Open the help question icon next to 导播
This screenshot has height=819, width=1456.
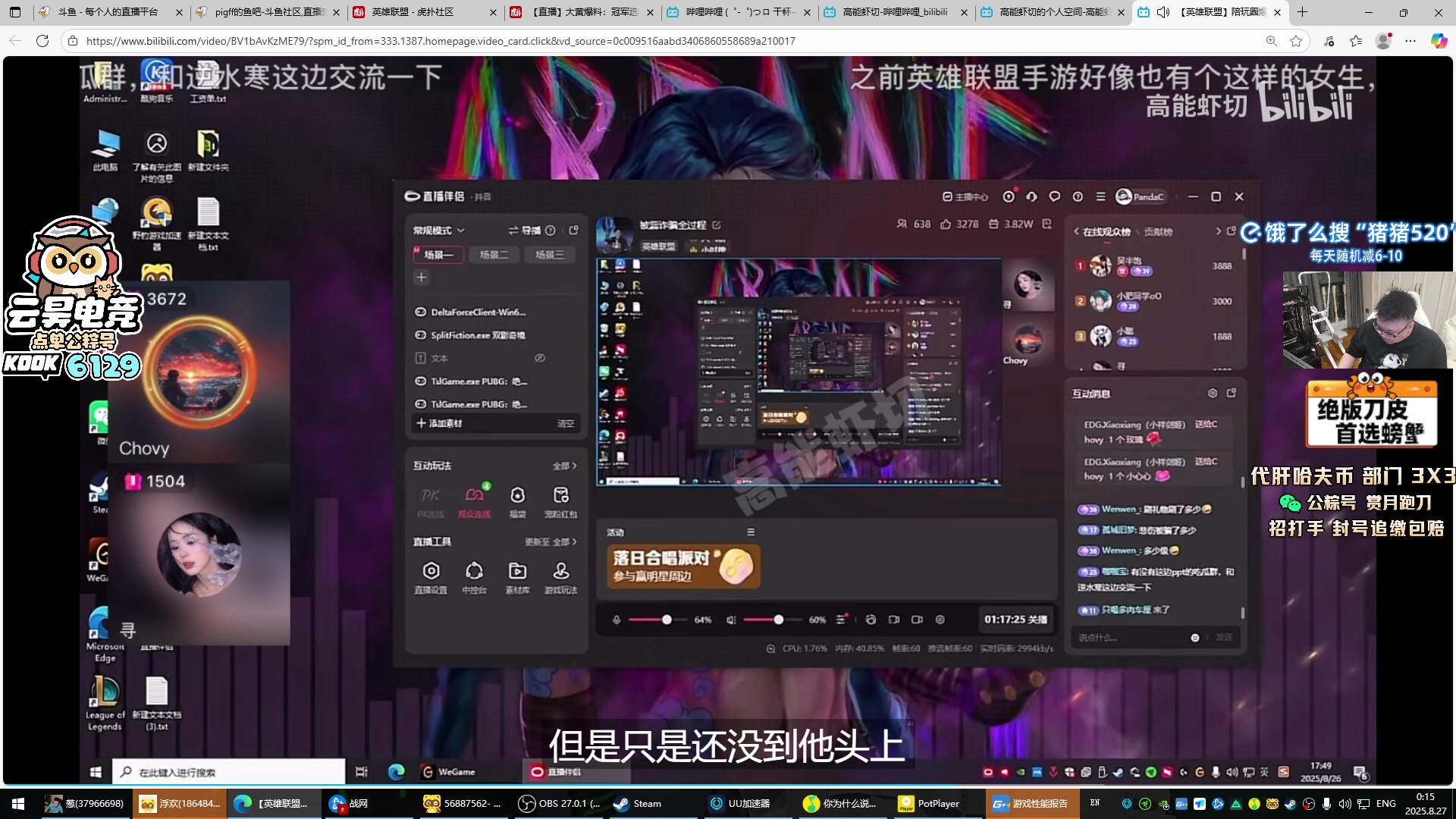coord(551,231)
